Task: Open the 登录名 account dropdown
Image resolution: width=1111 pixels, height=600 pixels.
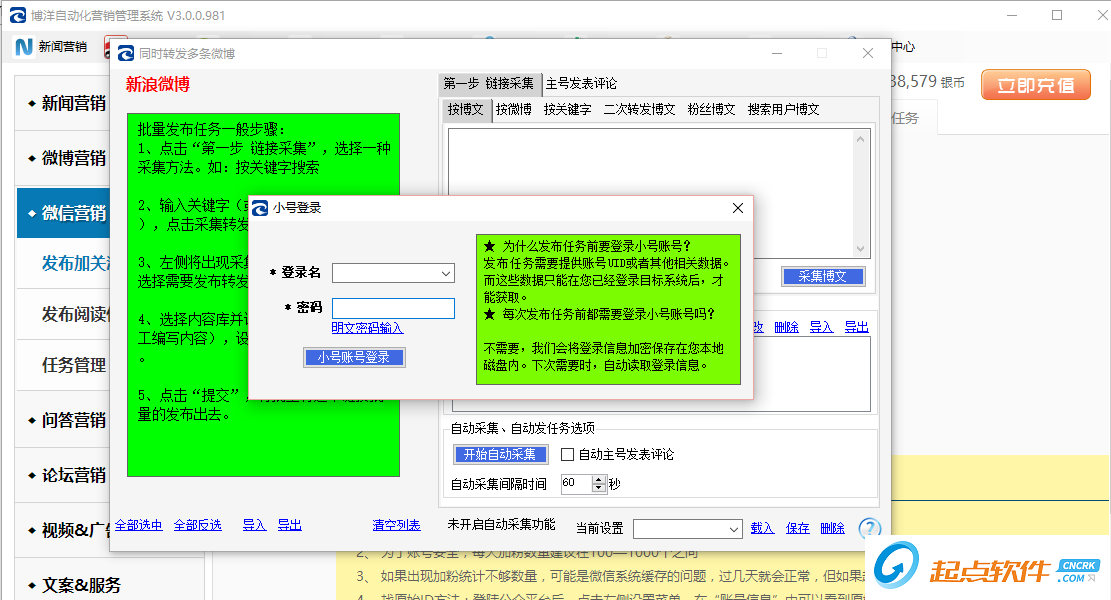Action: pyautogui.click(x=446, y=273)
